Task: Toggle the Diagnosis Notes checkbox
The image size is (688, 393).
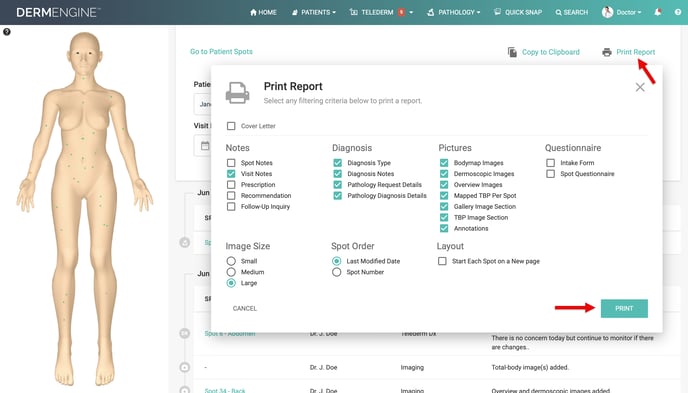Action: [x=337, y=174]
